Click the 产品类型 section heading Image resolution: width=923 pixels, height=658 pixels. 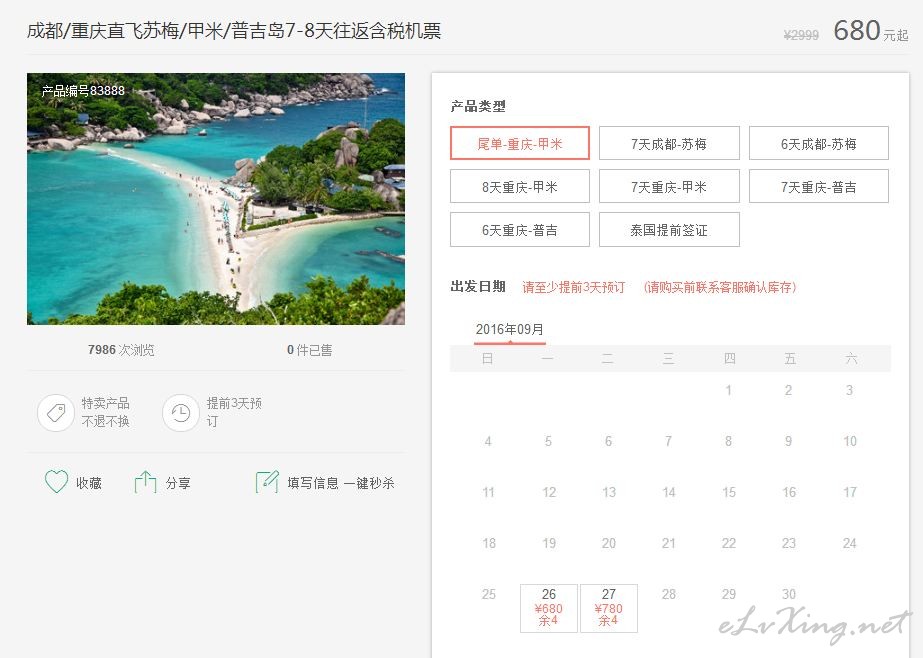coord(478,107)
